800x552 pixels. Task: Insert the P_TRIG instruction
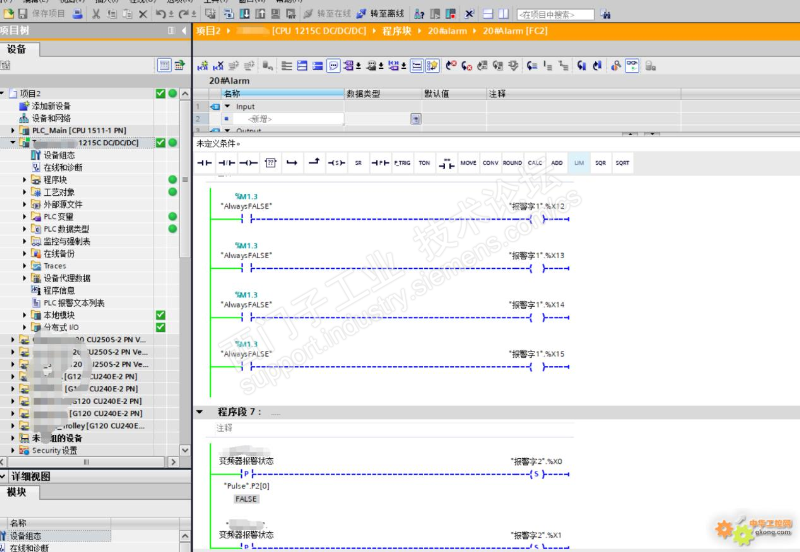coord(402,163)
